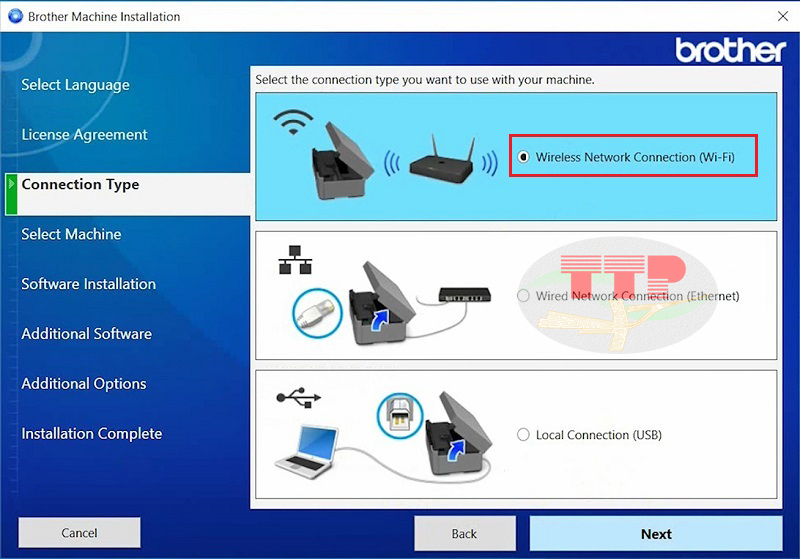
Task: Select Wired Network Connection (Ethernet) radio button
Action: click(523, 296)
